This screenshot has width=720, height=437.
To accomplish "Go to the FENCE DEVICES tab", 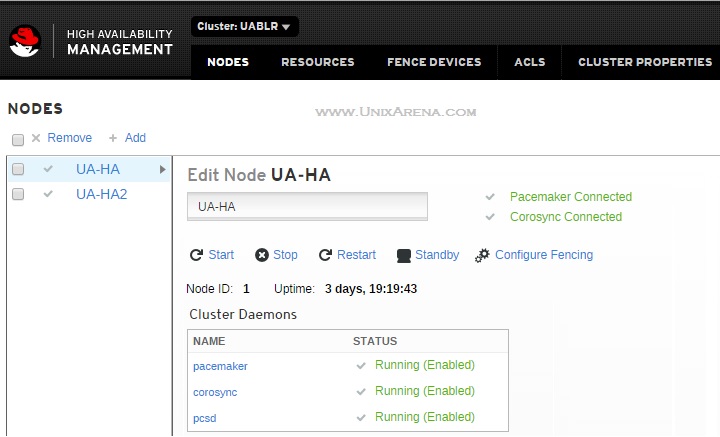I will tap(434, 62).
